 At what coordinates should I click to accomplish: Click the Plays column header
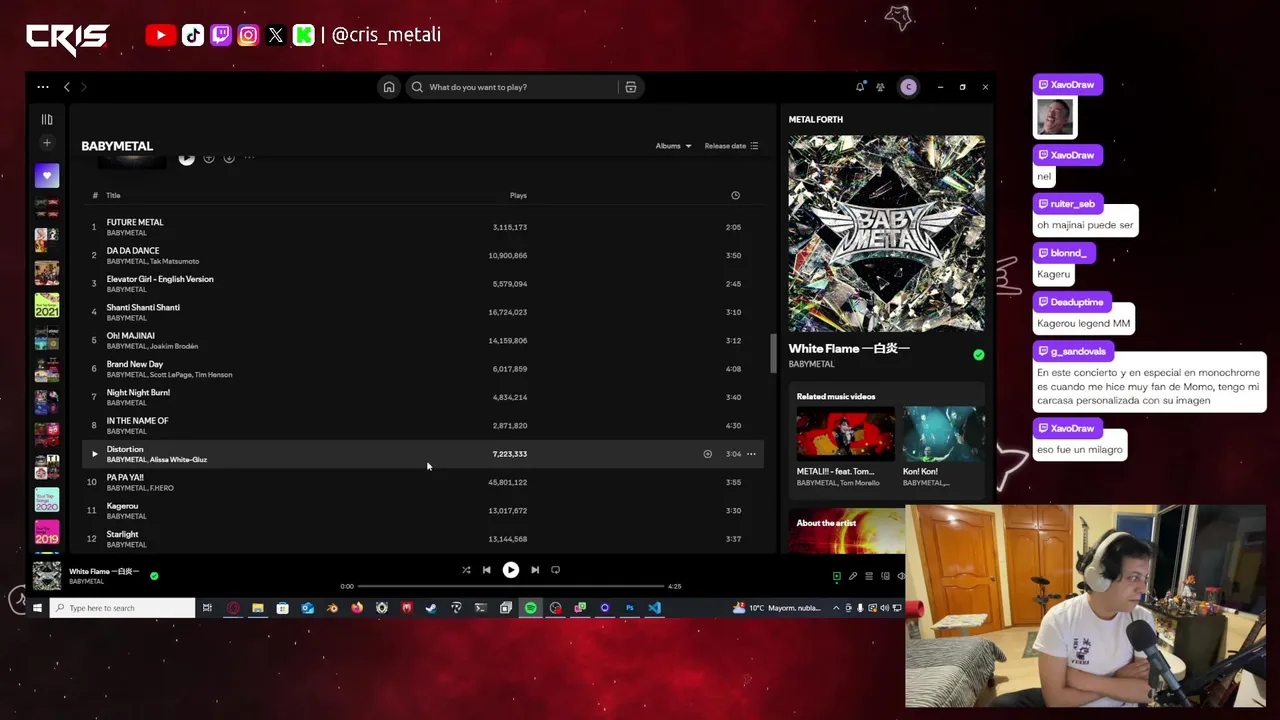click(x=518, y=195)
